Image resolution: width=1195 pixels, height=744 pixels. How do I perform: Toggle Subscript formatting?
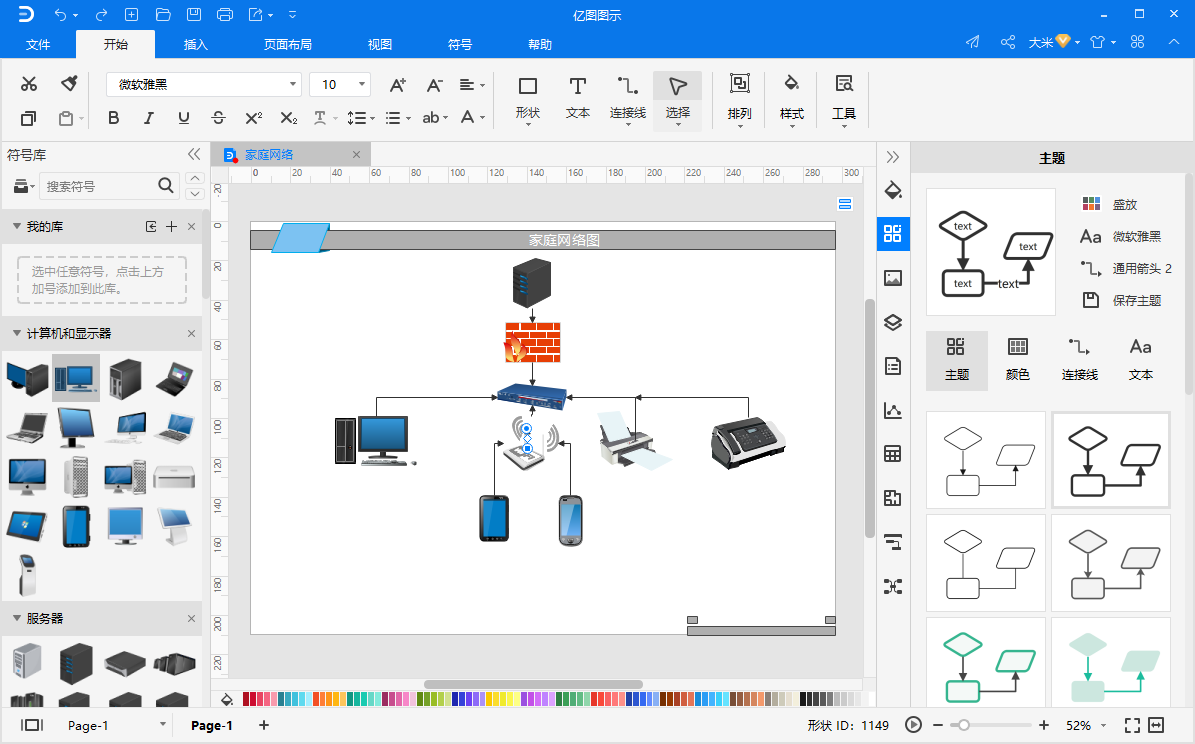(288, 117)
